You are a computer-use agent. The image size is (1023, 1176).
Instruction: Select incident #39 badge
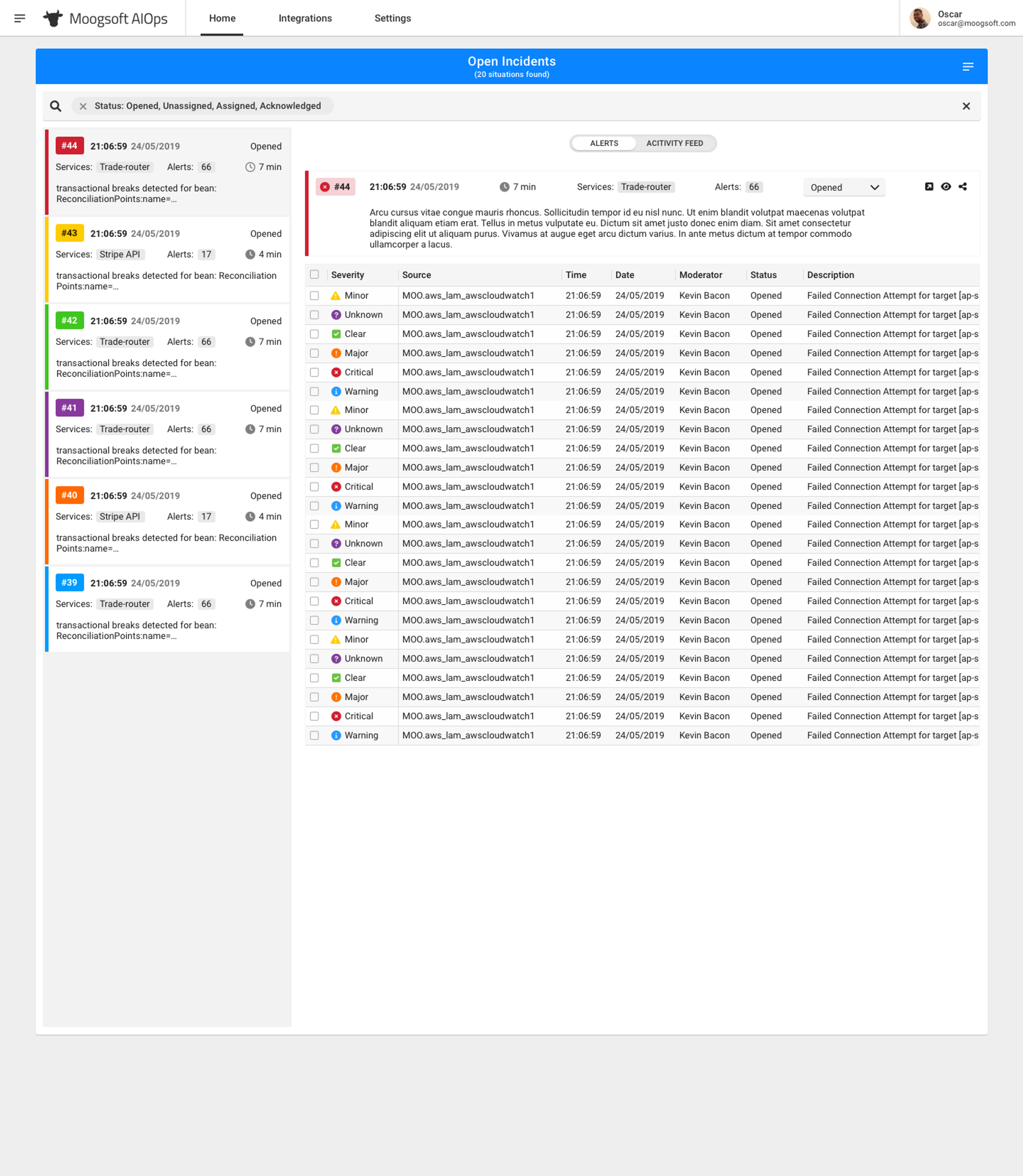pos(70,583)
